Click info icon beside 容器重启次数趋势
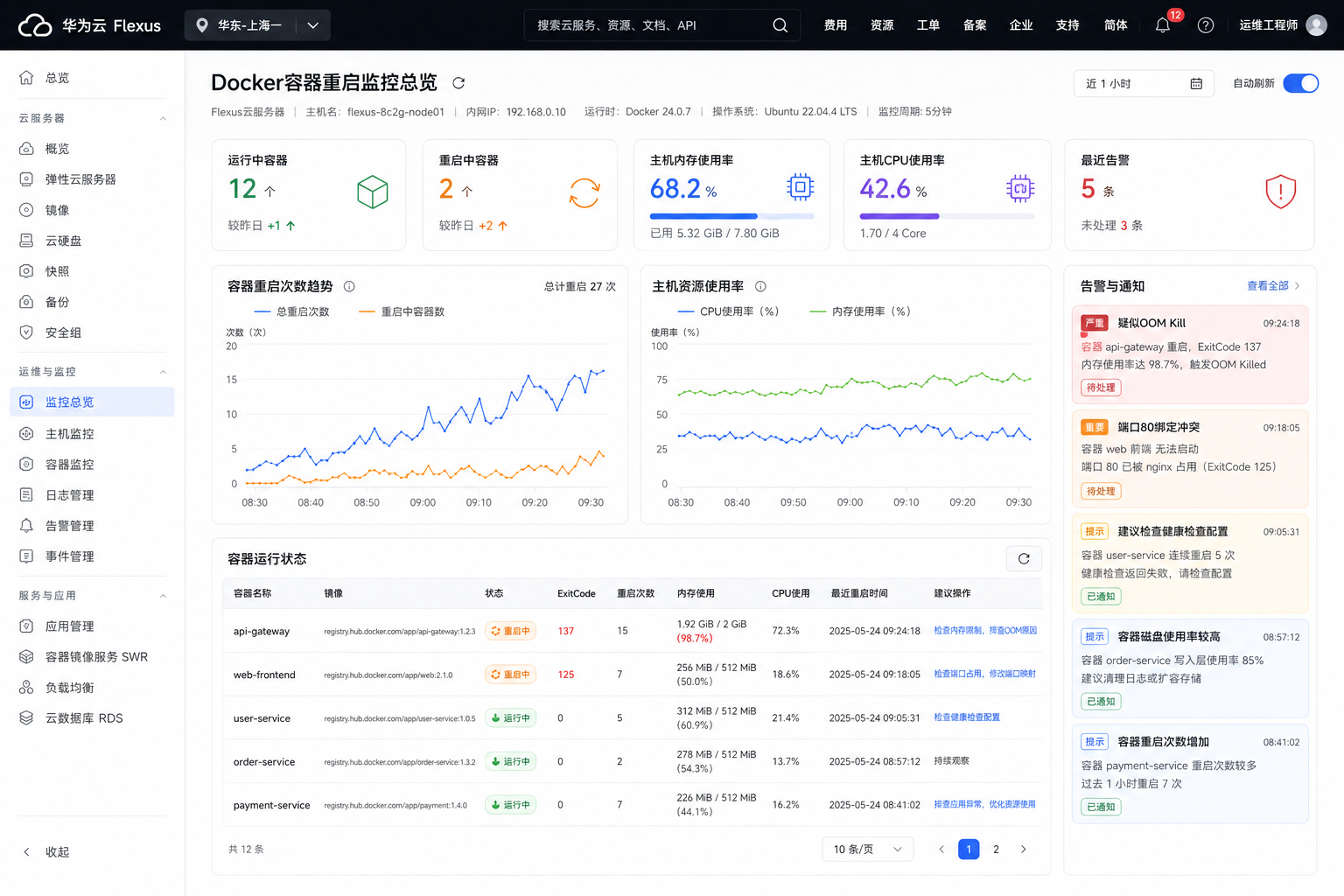This screenshot has height=896, width=1344. tap(349, 286)
